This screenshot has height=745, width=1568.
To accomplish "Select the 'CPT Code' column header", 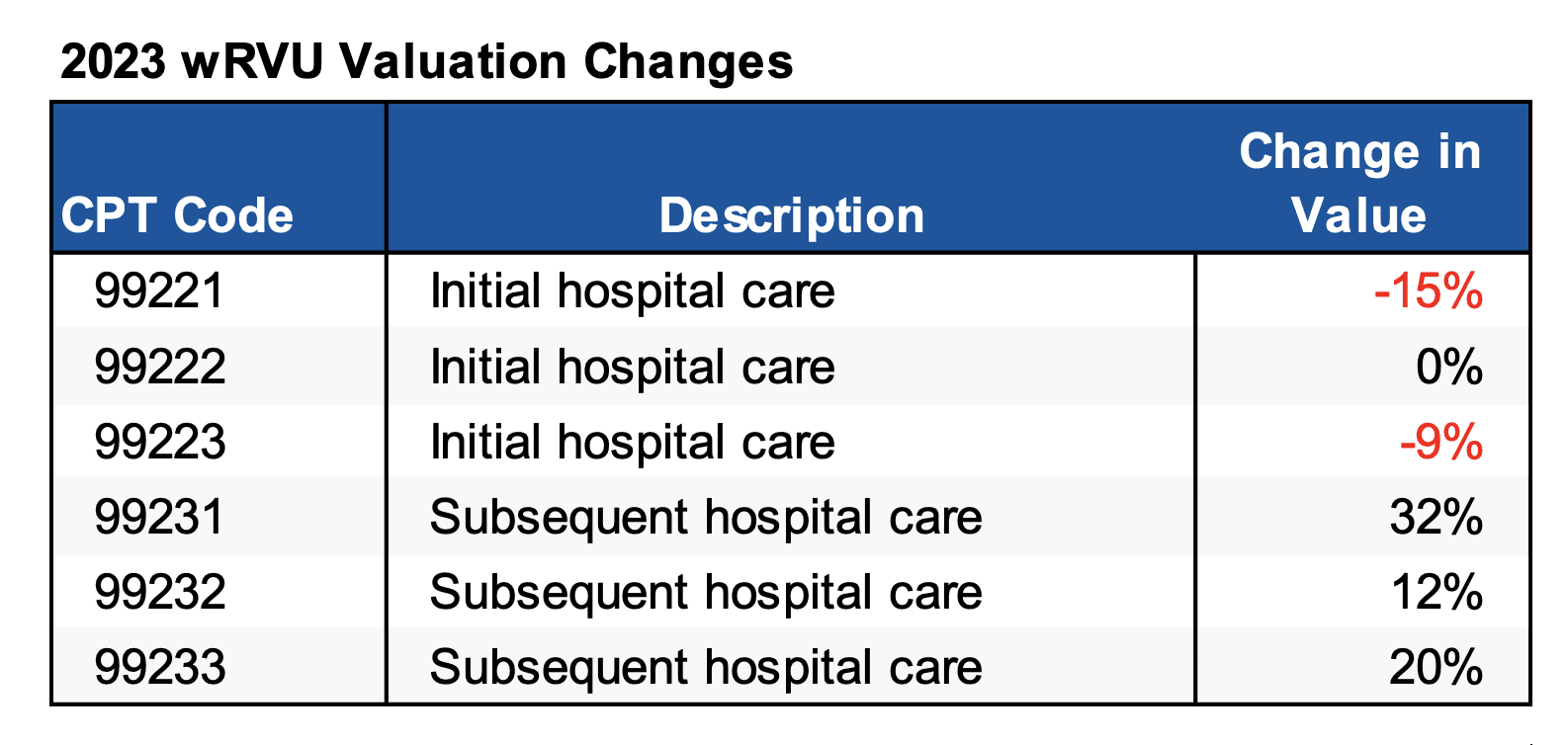I will pos(177,215).
